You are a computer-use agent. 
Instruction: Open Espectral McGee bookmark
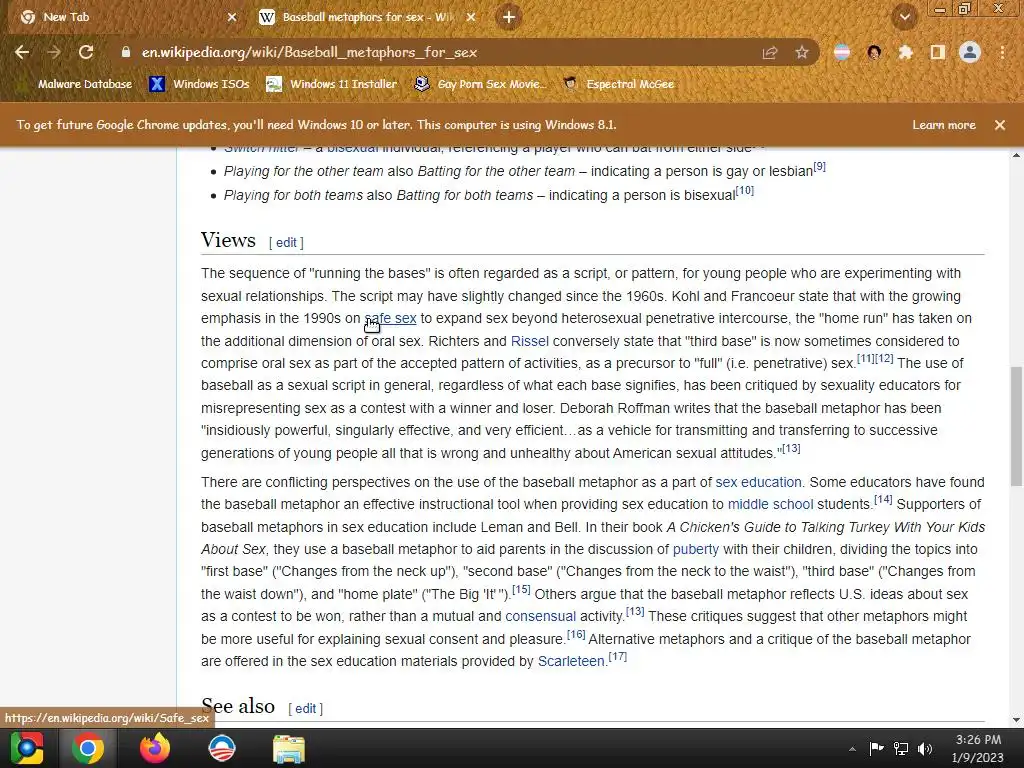pos(618,84)
